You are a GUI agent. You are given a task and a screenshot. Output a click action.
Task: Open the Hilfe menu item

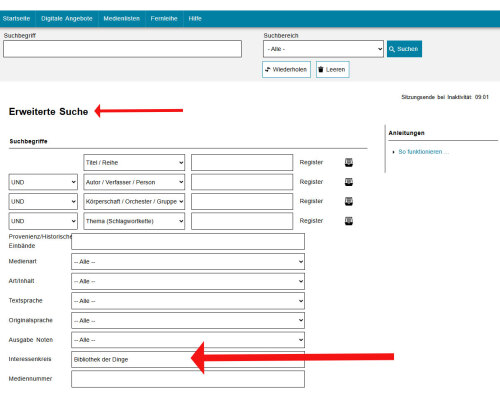click(x=195, y=19)
